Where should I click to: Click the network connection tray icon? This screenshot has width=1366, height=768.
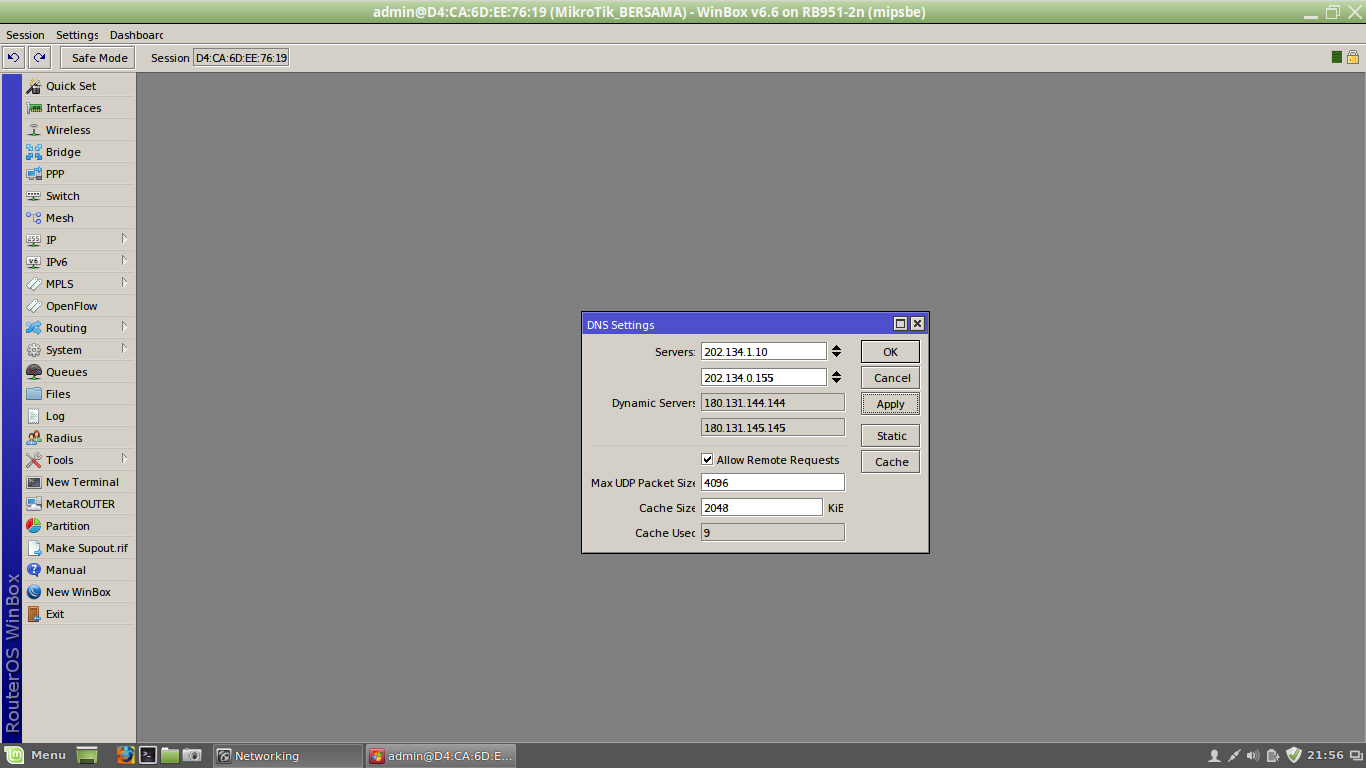click(1234, 755)
